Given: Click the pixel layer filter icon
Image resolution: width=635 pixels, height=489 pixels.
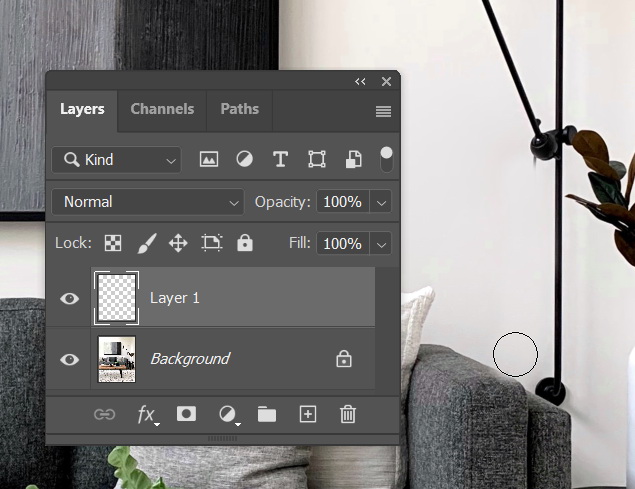Looking at the screenshot, I should 209,160.
